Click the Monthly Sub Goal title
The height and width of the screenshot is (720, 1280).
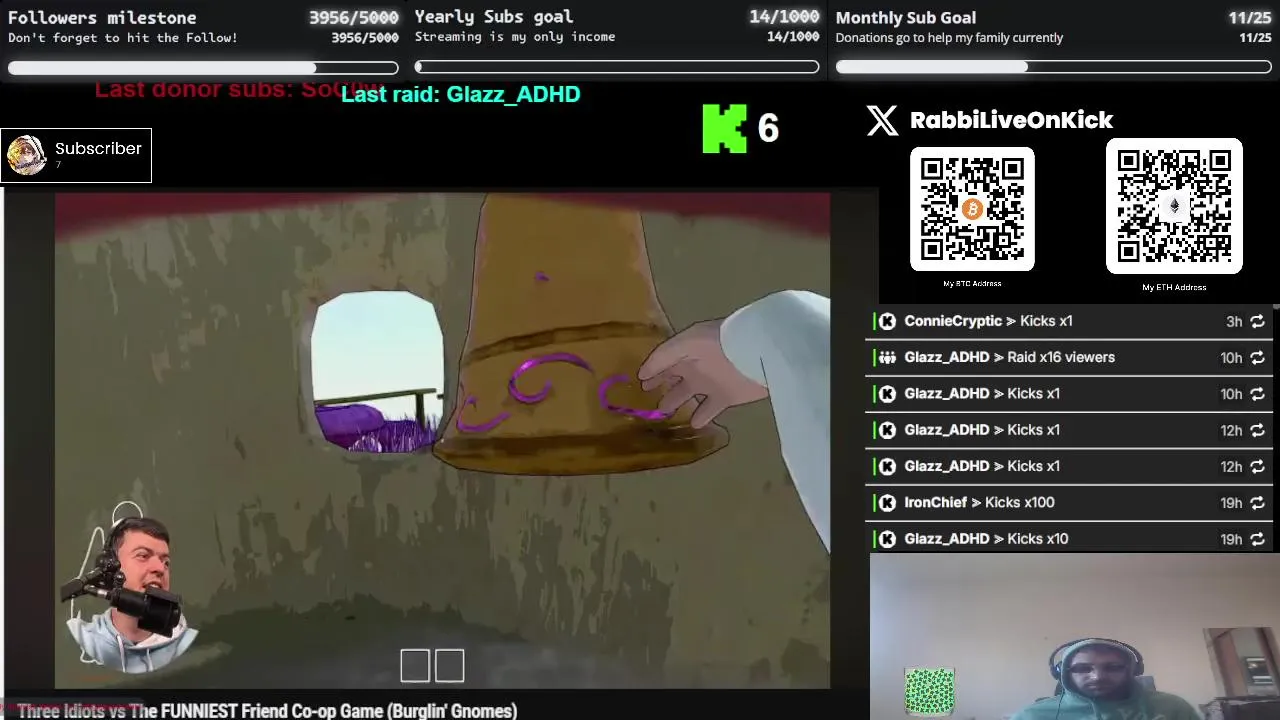coord(906,17)
